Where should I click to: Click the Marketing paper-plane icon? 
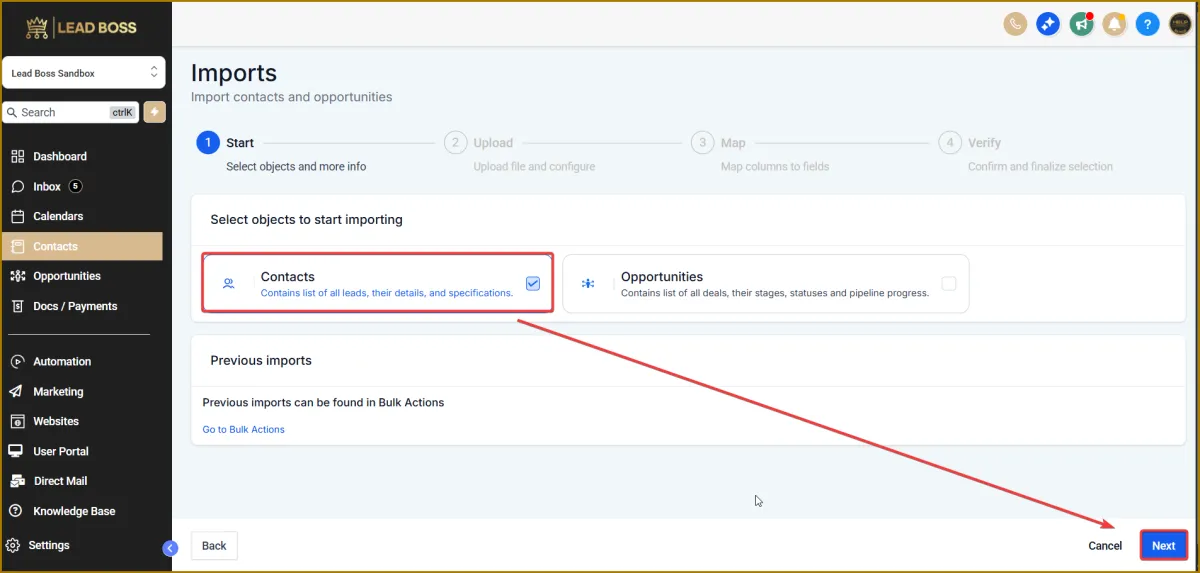16,391
